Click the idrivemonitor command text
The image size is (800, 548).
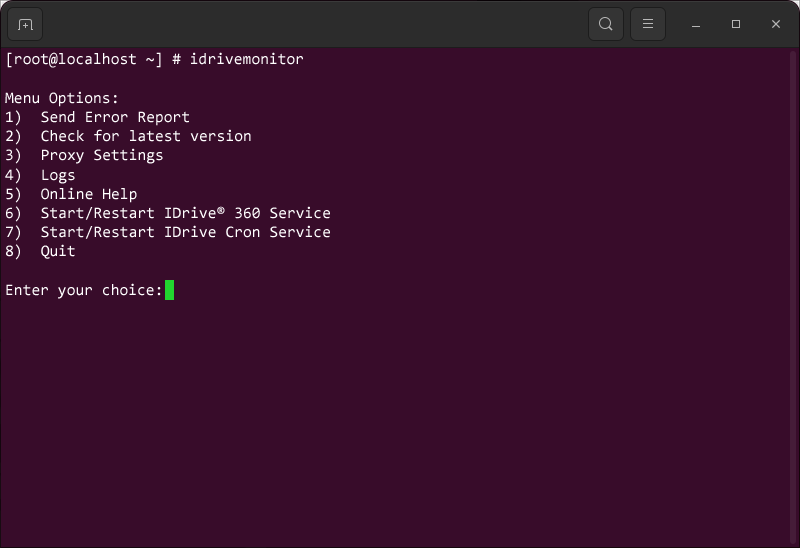246,59
